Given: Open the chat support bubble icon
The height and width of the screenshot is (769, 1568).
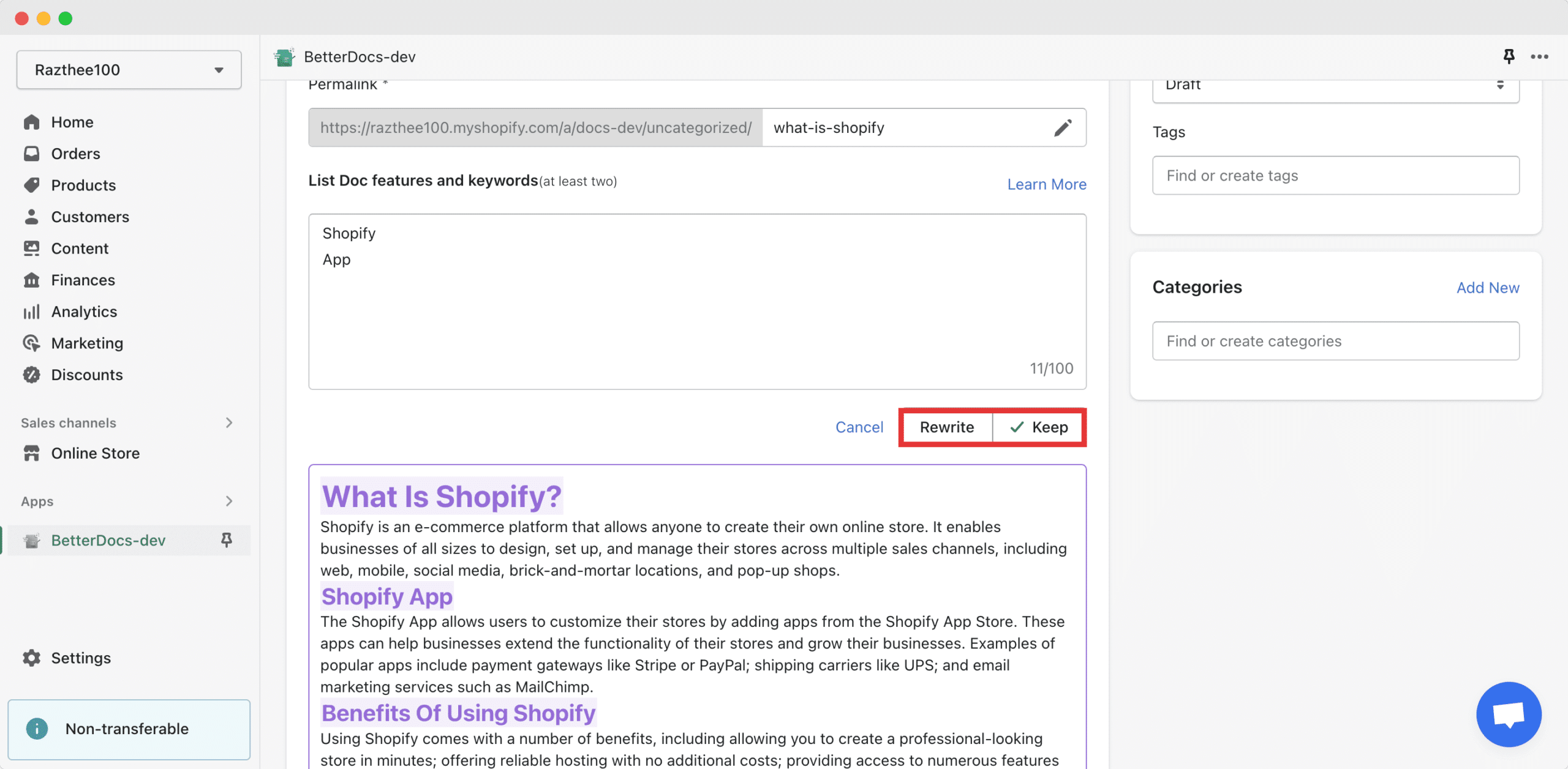Looking at the screenshot, I should tap(1509, 714).
